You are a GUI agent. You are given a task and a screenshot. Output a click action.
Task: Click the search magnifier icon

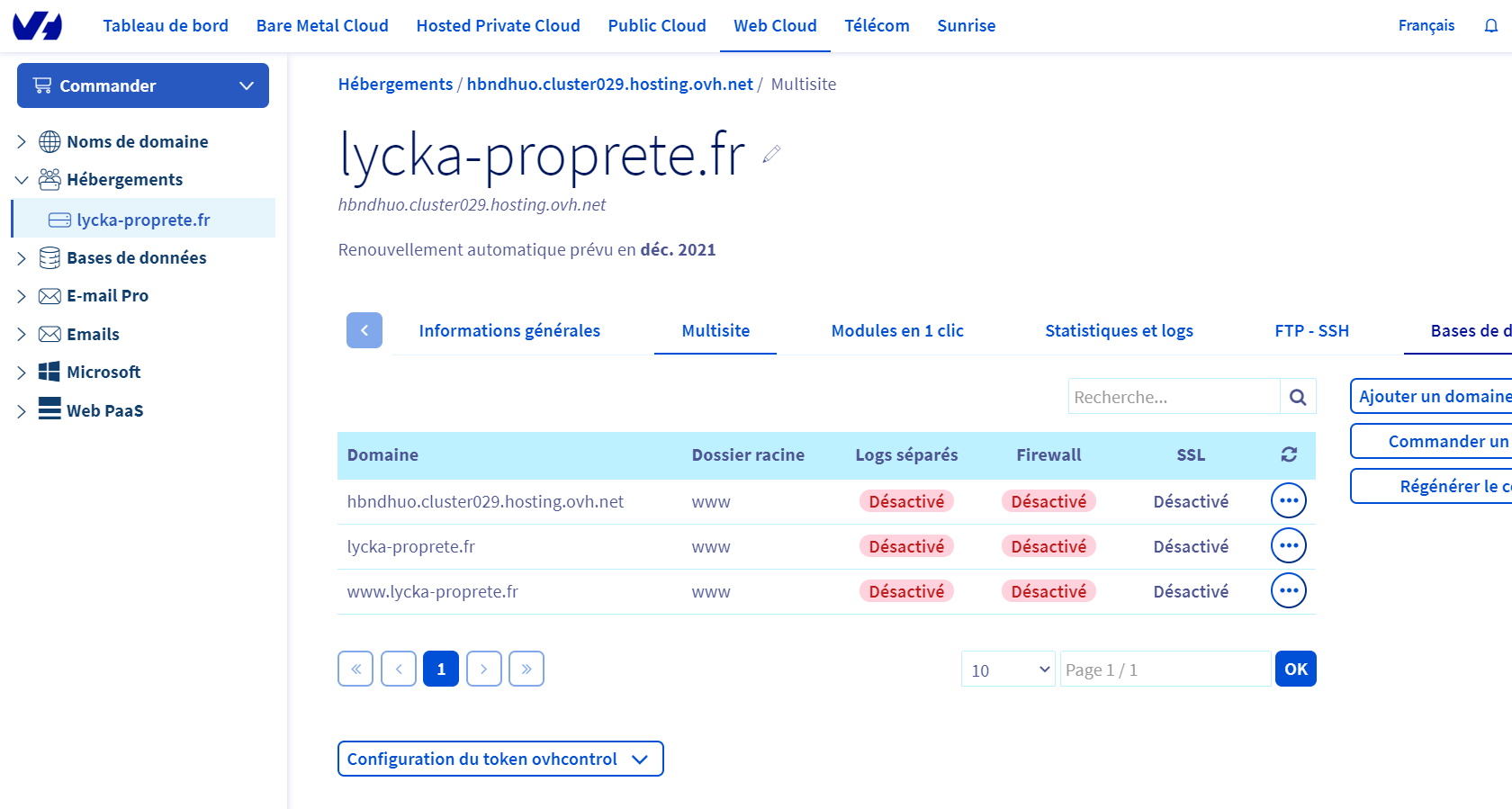pyautogui.click(x=1297, y=397)
